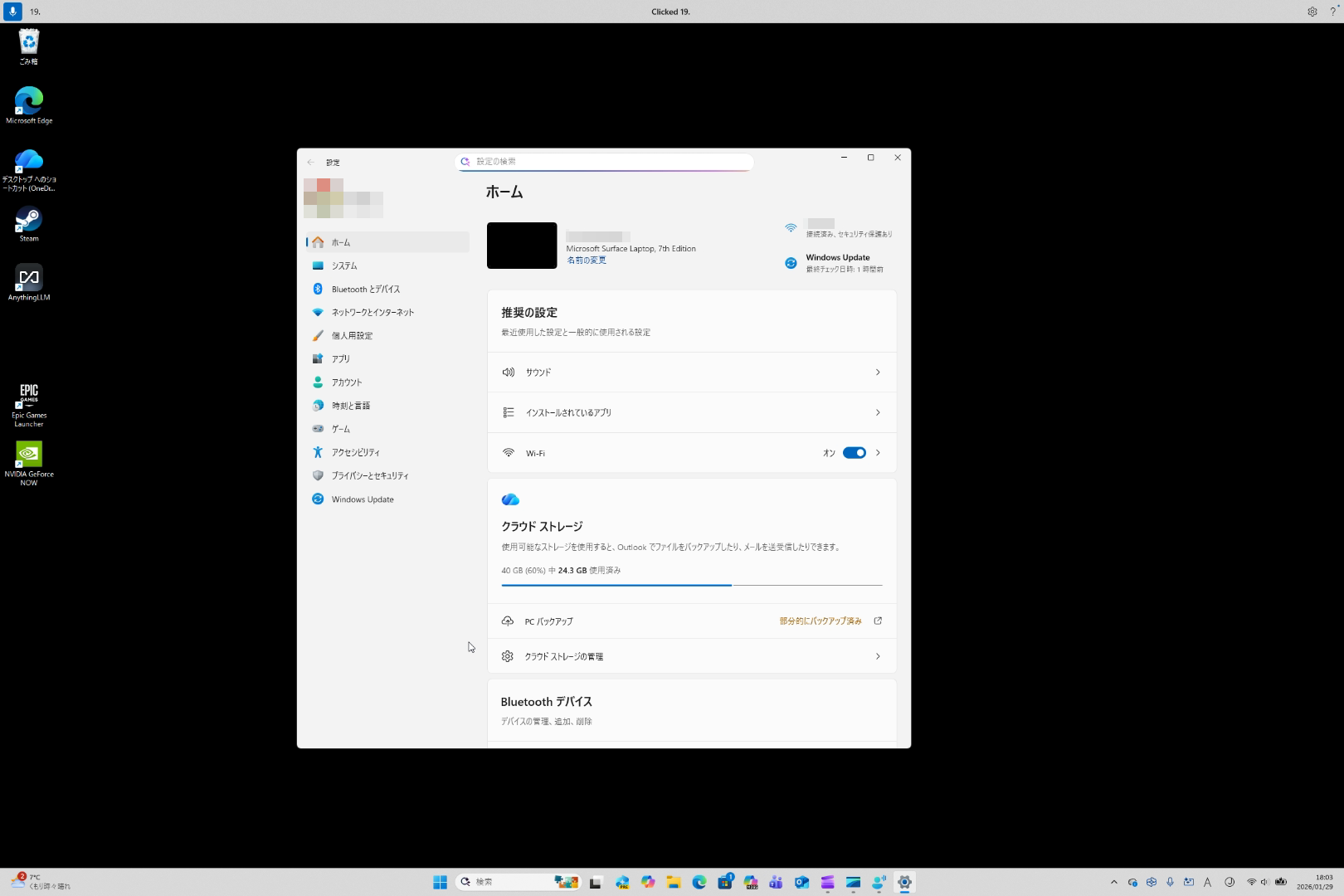
Task: Open Bluetooth とデバイス in the sidebar
Action: pos(387,289)
